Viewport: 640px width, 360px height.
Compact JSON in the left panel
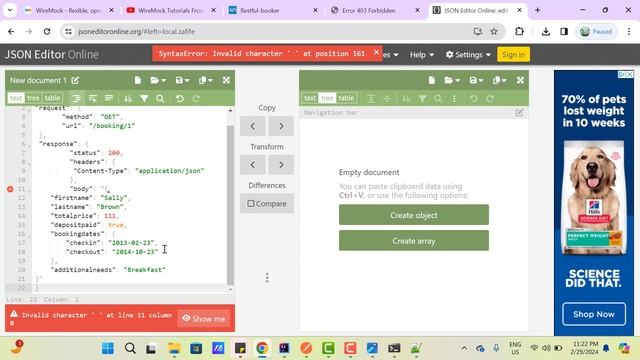[x=109, y=98]
